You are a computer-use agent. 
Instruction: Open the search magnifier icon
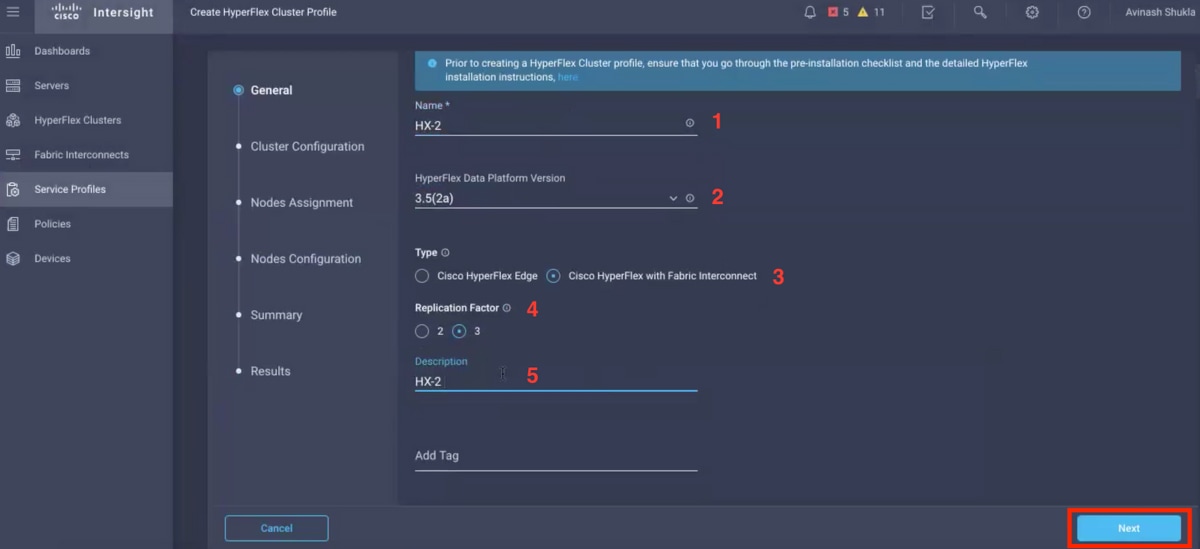point(980,12)
